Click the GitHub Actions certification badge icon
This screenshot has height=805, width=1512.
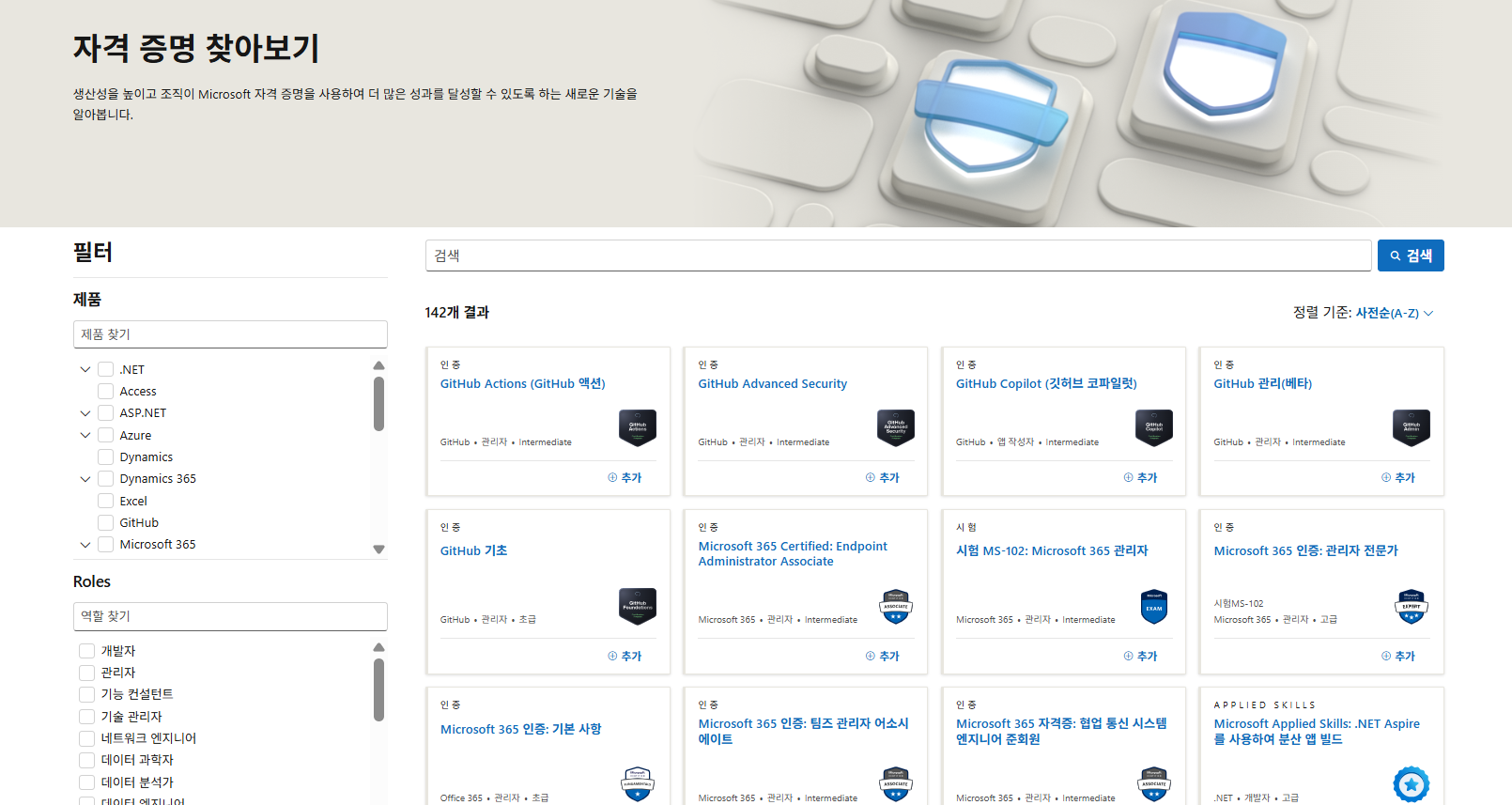638,427
